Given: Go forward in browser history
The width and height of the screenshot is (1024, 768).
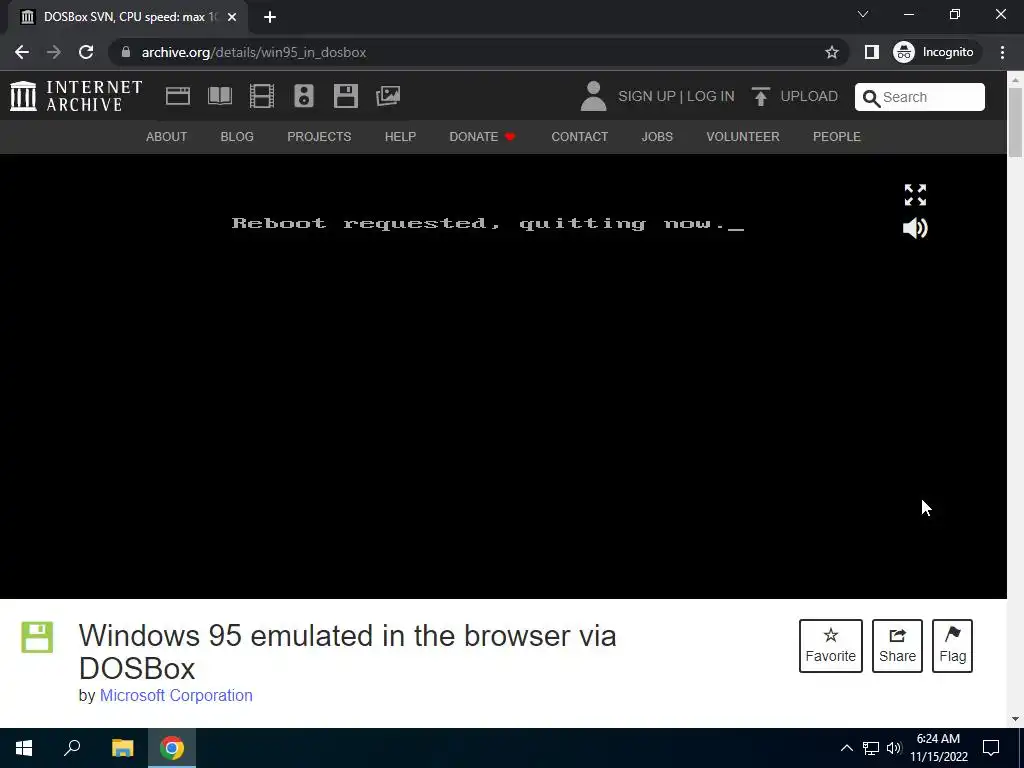Looking at the screenshot, I should [54, 52].
